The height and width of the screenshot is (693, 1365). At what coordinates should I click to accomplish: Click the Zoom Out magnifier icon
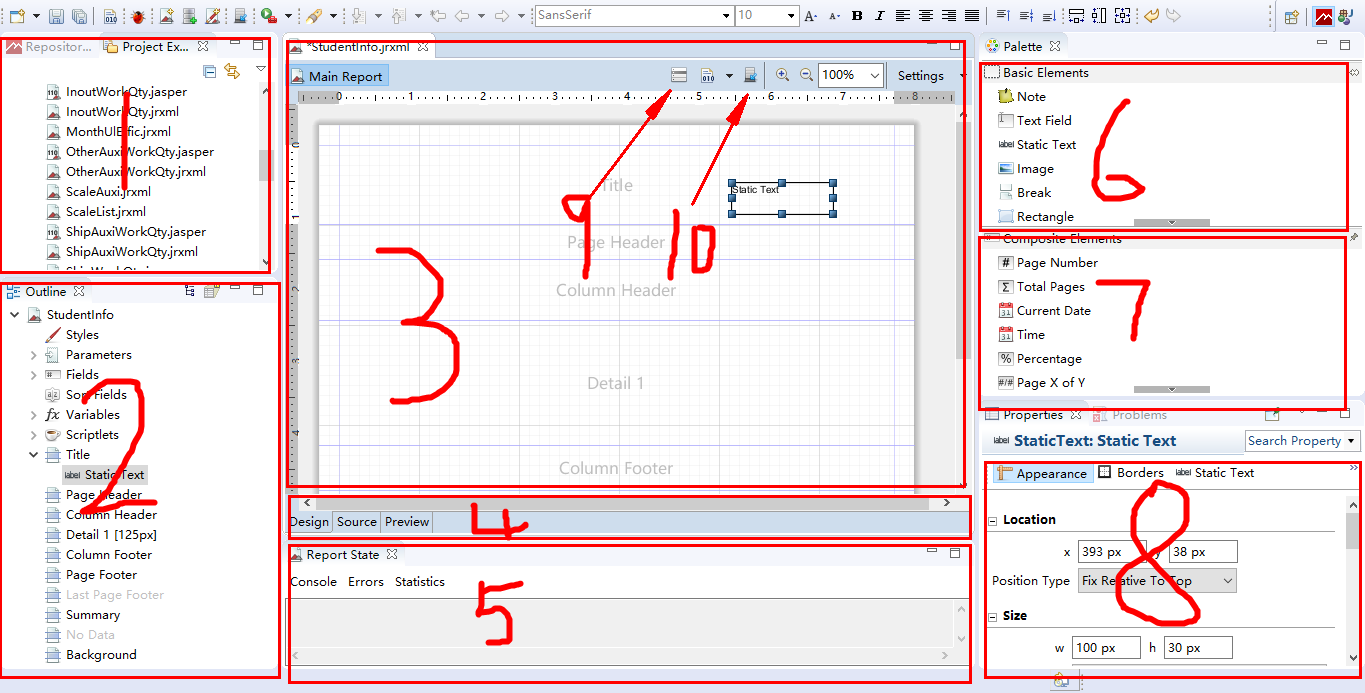pos(806,75)
